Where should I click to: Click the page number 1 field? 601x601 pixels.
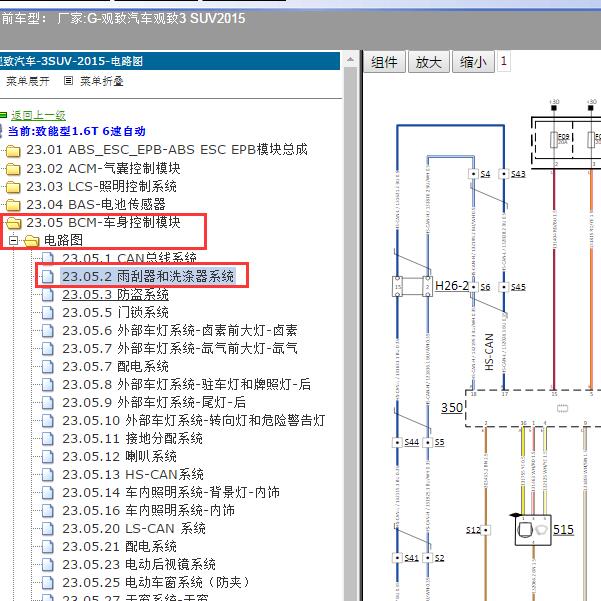(504, 61)
